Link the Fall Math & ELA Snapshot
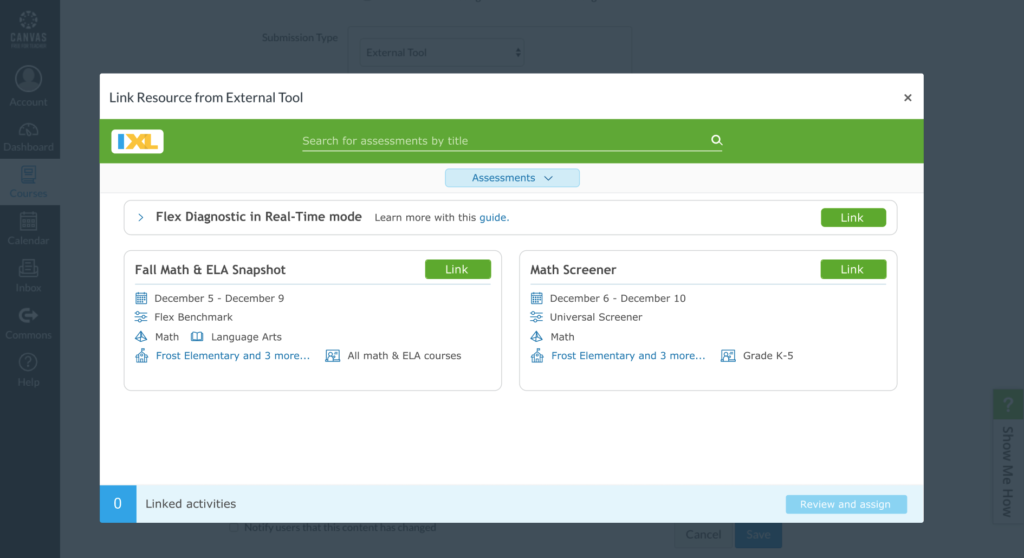This screenshot has height=558, width=1024. coord(458,269)
